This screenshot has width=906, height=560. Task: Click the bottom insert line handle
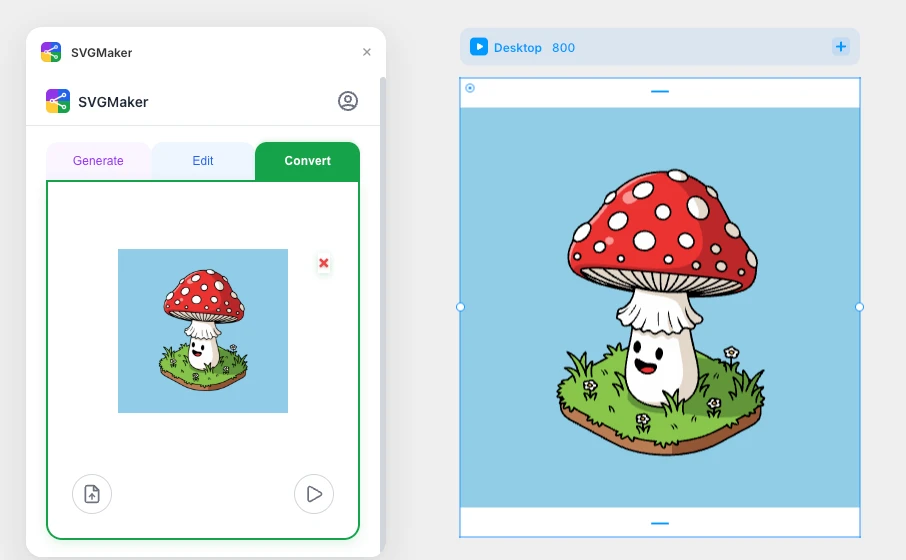click(x=660, y=524)
